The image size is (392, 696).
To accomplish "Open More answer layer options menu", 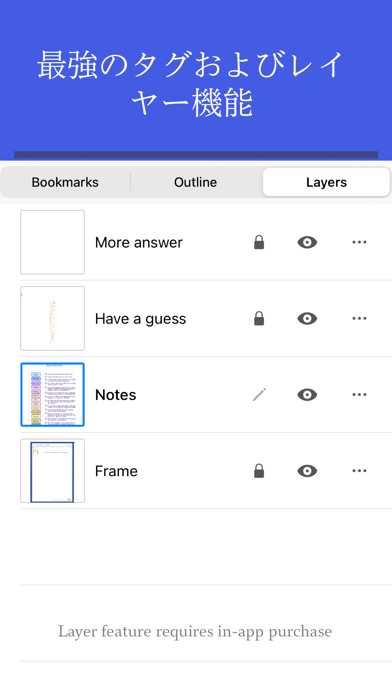I will 359,242.
